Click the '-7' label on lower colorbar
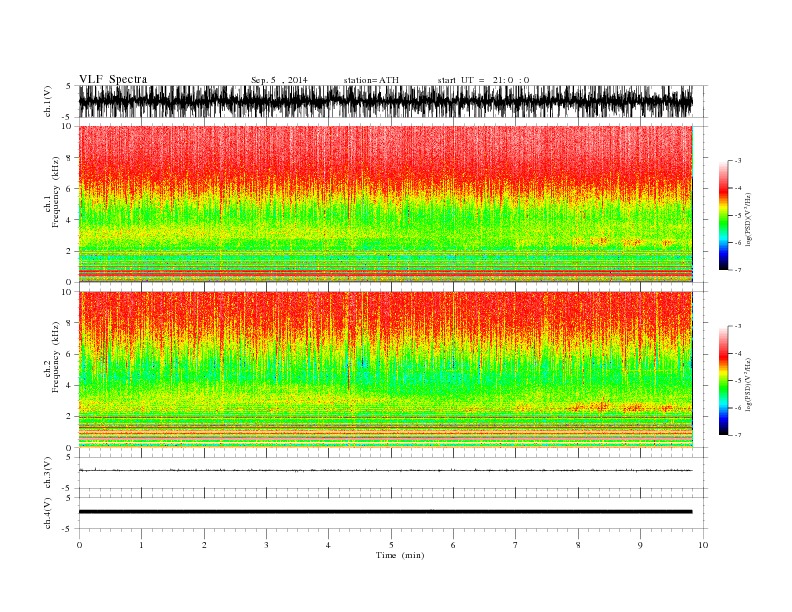The width and height of the screenshot is (792, 612). click(x=738, y=435)
